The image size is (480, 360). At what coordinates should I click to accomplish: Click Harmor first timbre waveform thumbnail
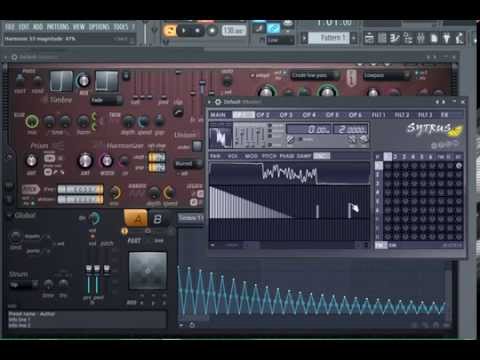[61, 81]
